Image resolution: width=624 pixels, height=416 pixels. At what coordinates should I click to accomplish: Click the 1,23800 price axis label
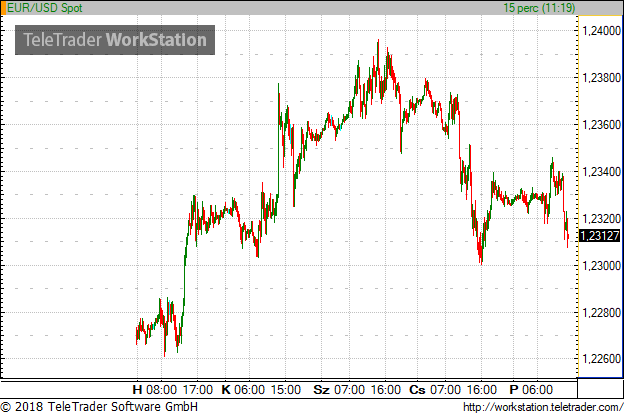coord(601,78)
